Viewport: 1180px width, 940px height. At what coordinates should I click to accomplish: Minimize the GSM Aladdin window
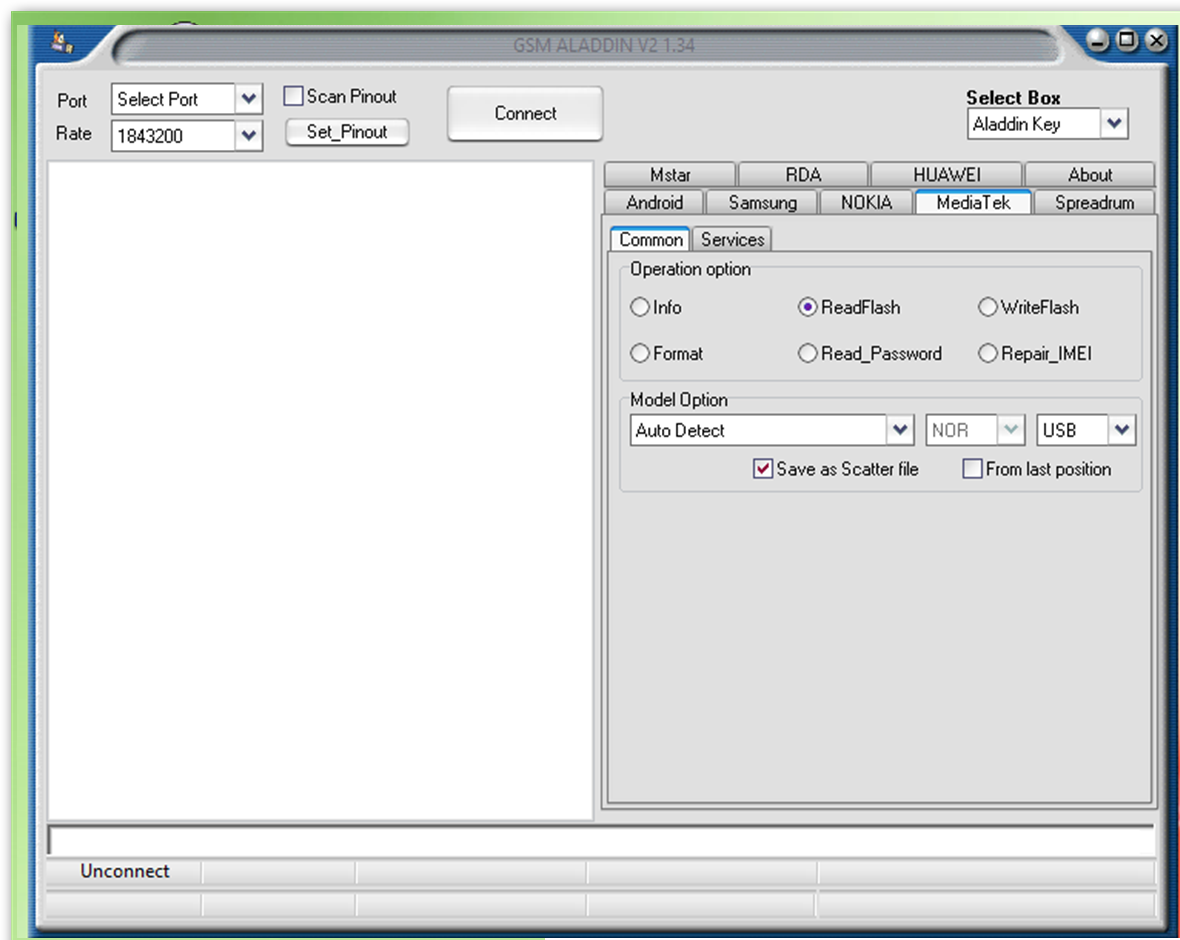(1098, 40)
